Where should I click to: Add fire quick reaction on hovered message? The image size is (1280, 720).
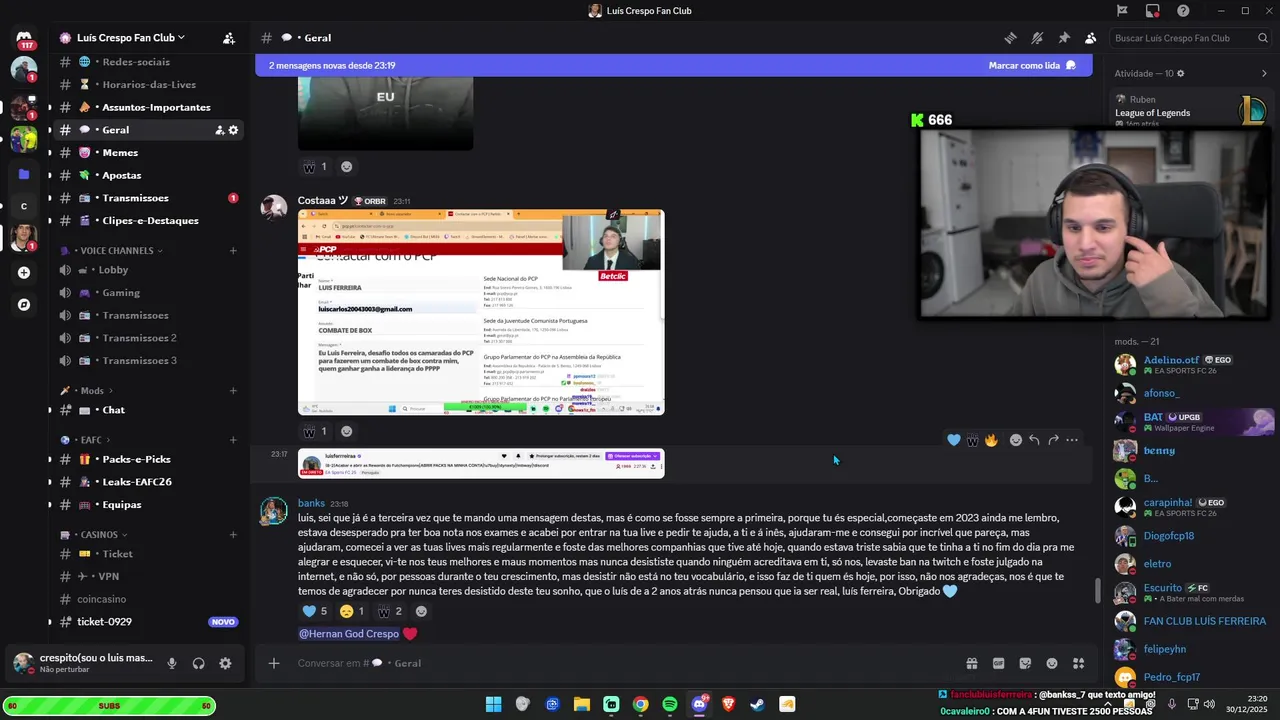pos(991,440)
